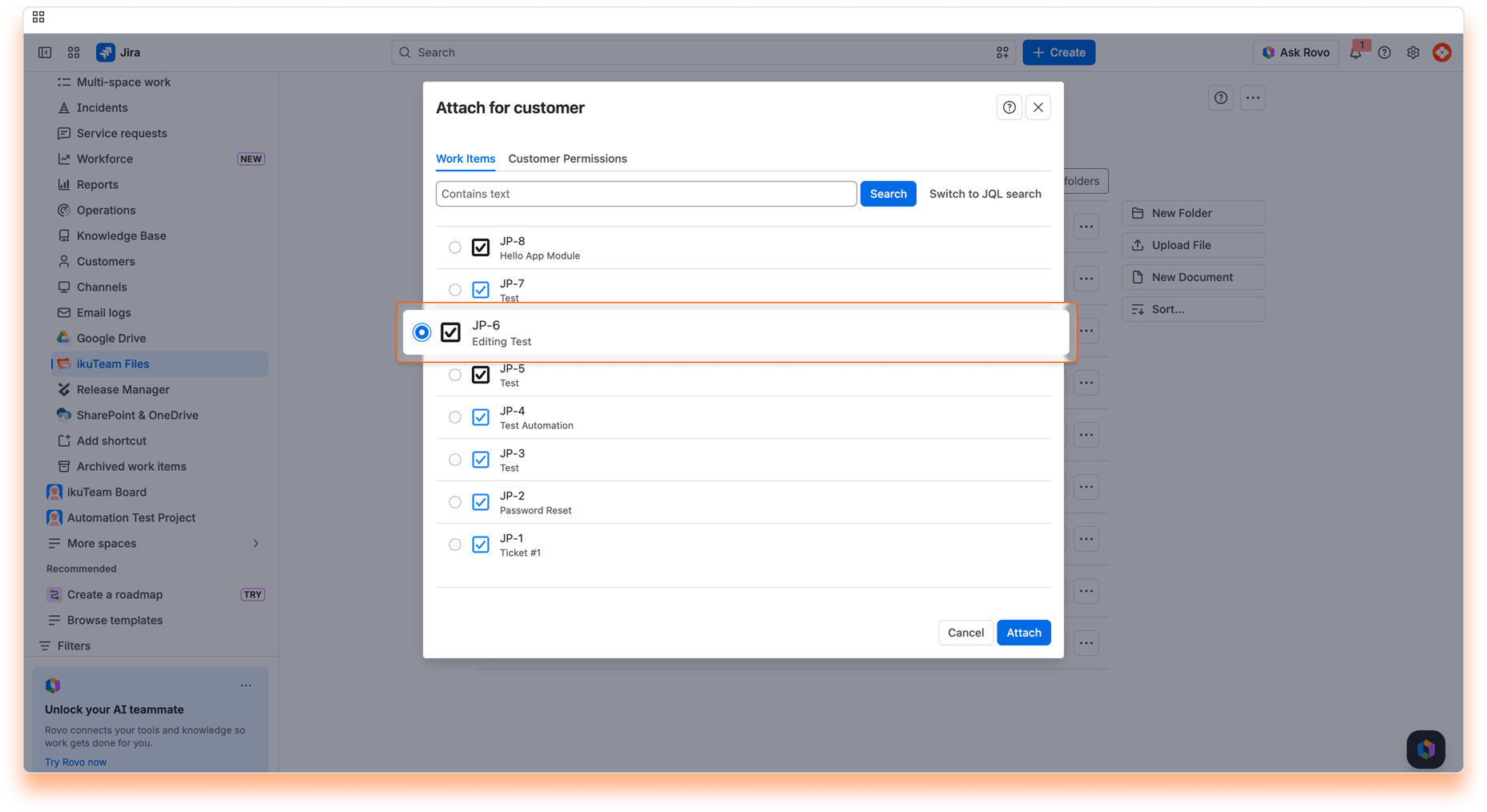This screenshot has height=812, width=1487.
Task: Select the JP-6 Editing Test radio button
Action: 421,332
